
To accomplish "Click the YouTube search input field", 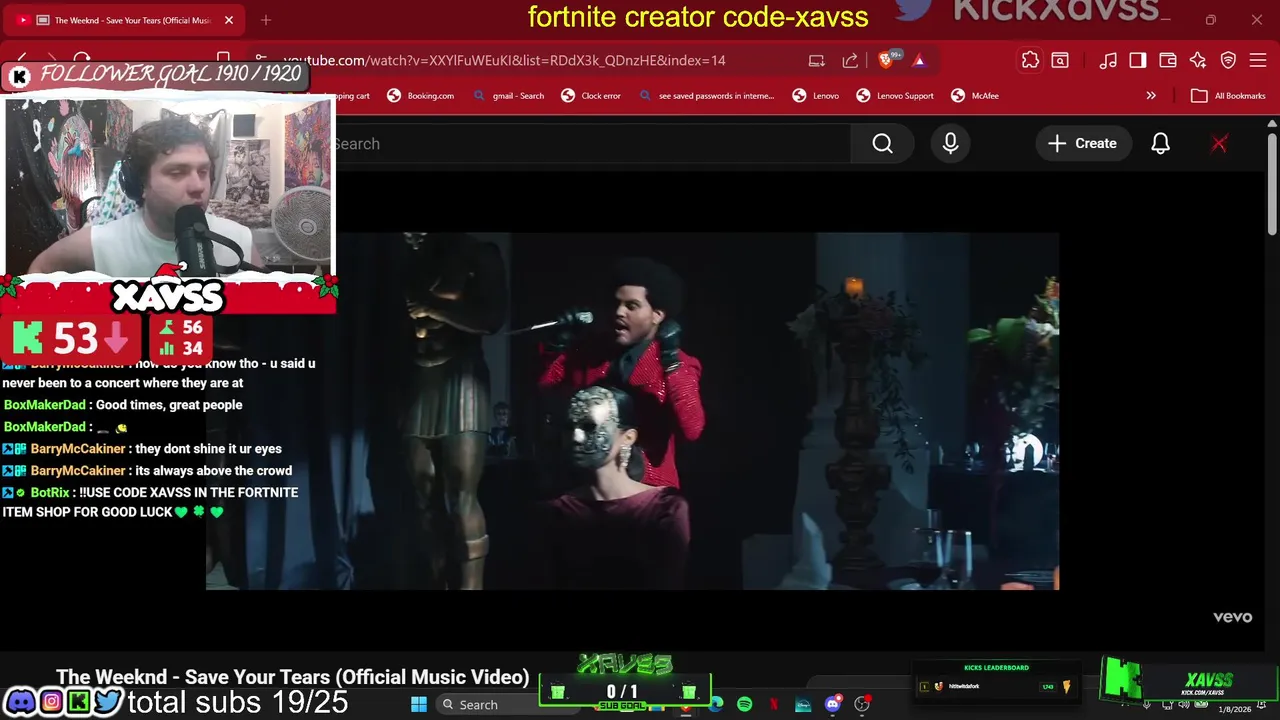I will [590, 144].
